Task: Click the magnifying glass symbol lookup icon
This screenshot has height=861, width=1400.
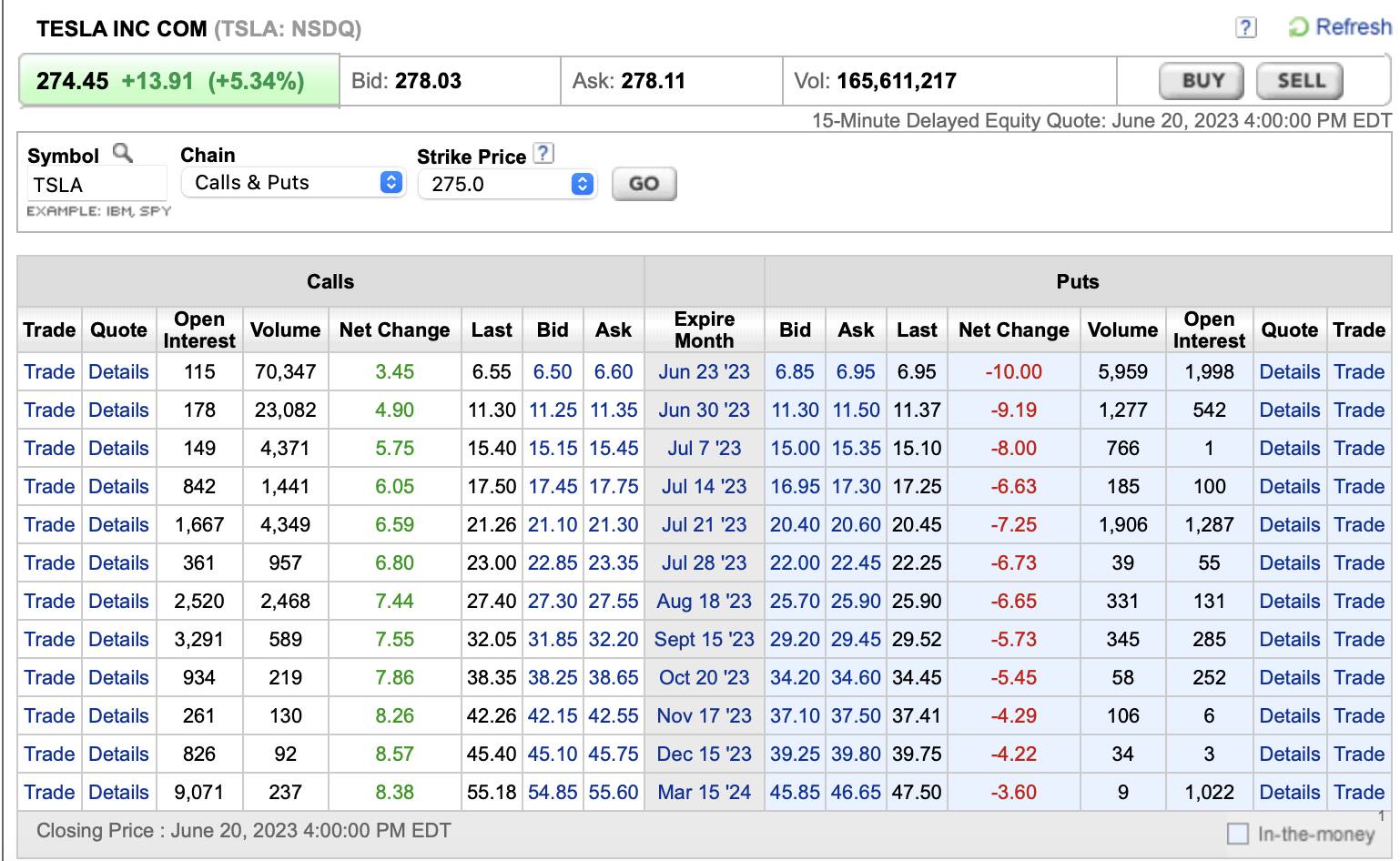Action: point(122,153)
